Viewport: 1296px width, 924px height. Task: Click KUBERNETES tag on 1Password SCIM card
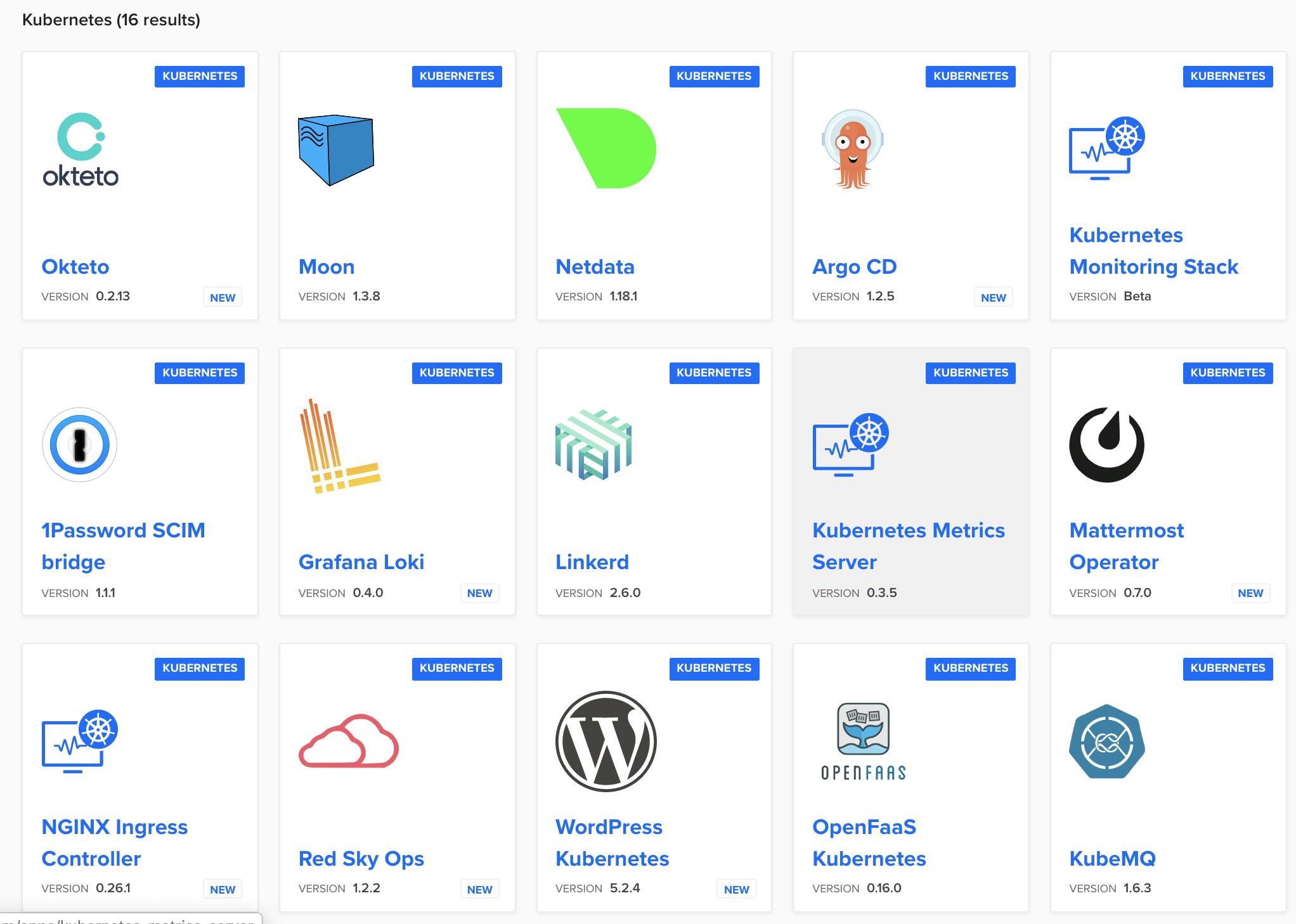coord(200,373)
